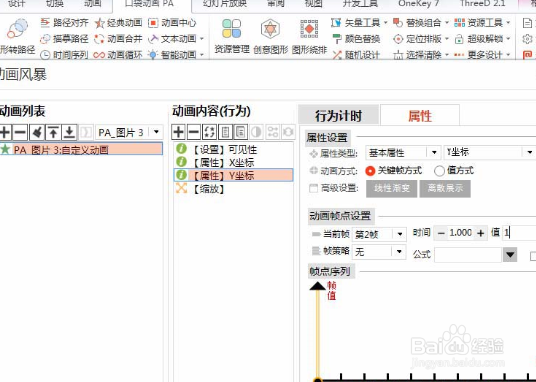Image resolution: width=536 pixels, height=382 pixels.
Task: Expand the 选择清除 dropdown
Action: [x=446, y=55]
